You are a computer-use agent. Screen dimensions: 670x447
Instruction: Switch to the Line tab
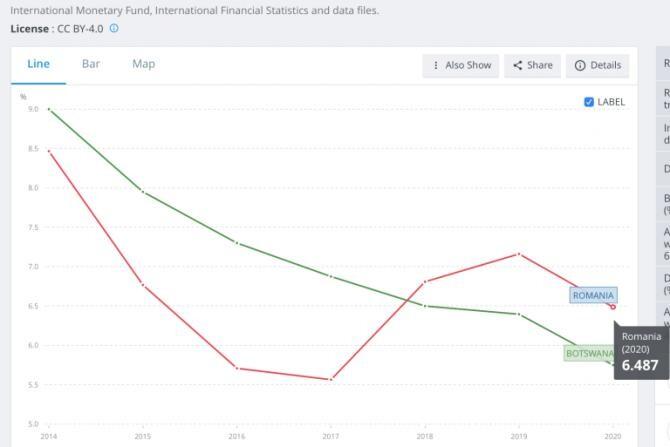38,64
